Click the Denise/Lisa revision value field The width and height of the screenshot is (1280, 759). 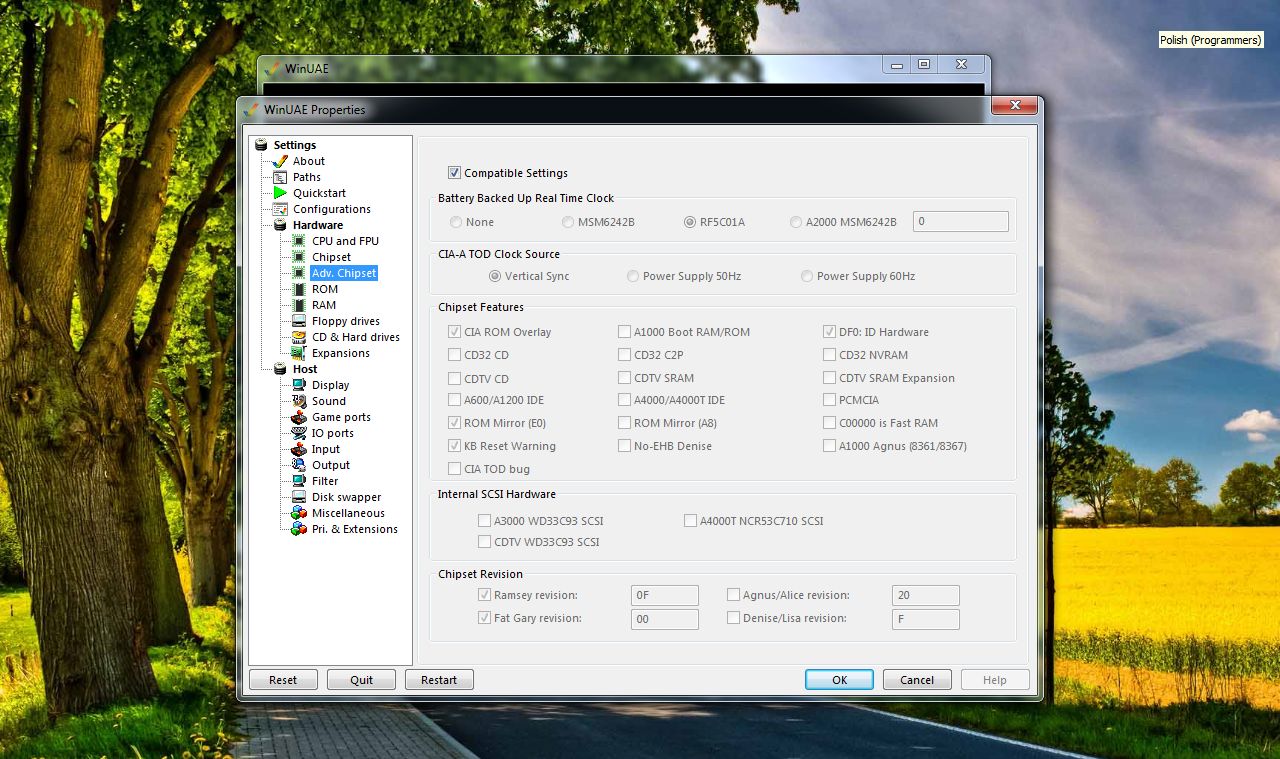click(926, 619)
